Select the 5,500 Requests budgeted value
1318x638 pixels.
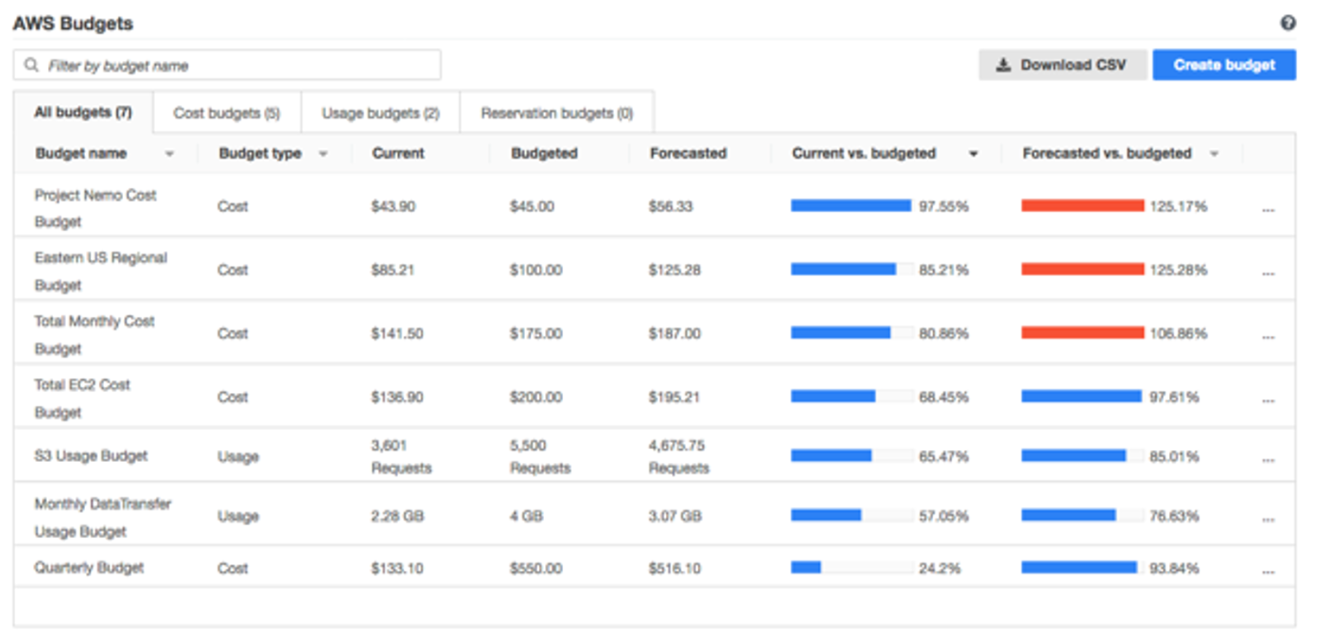[540, 456]
